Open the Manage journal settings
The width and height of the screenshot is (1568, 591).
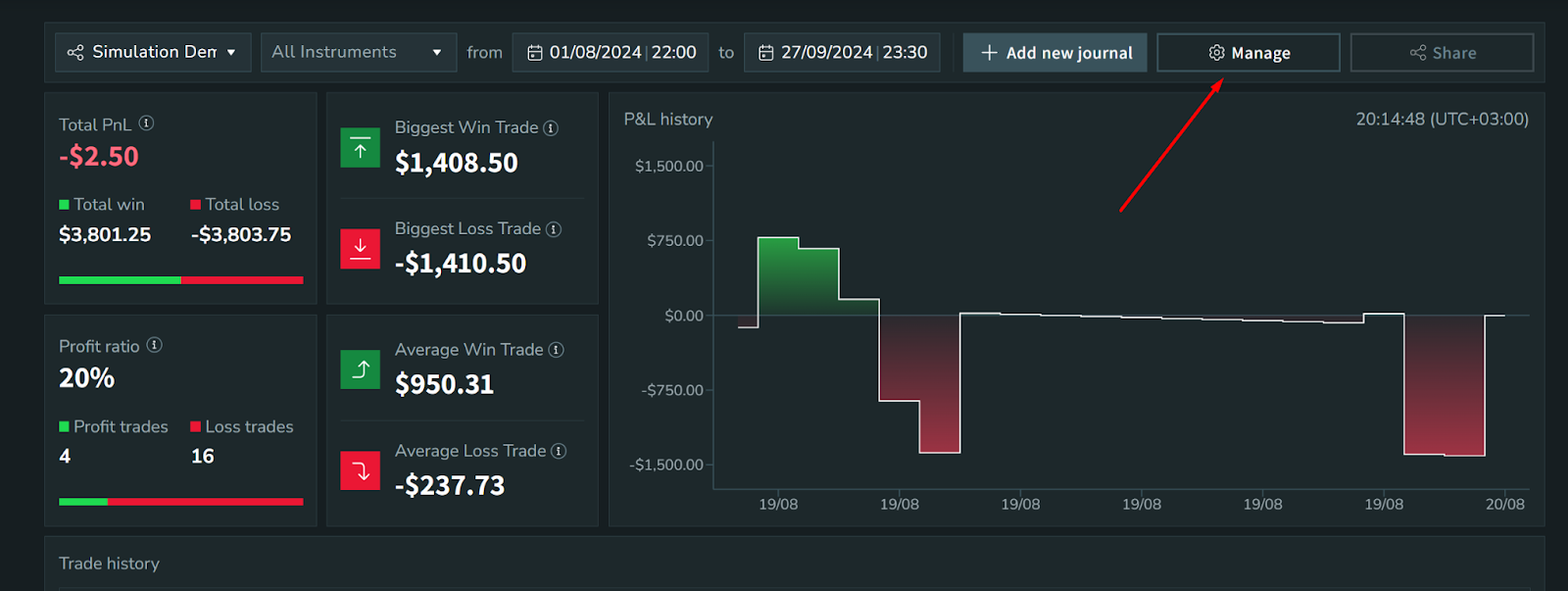(x=1248, y=53)
